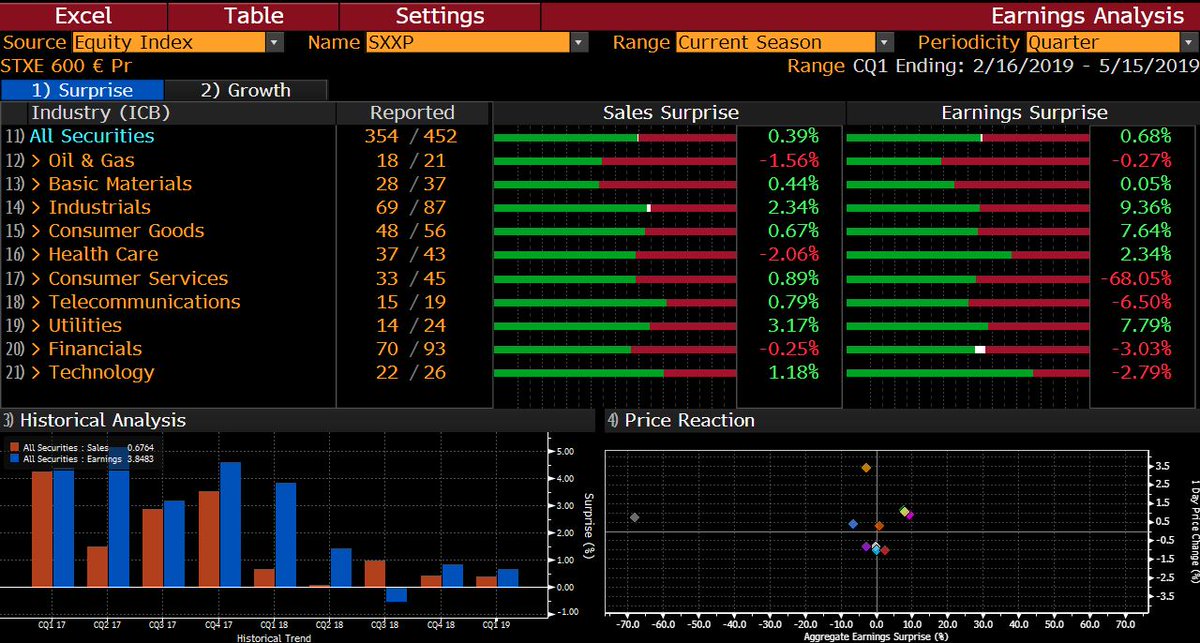The height and width of the screenshot is (643, 1200).
Task: Click Technology earnings surprise -2.79%
Action: coord(1140,372)
